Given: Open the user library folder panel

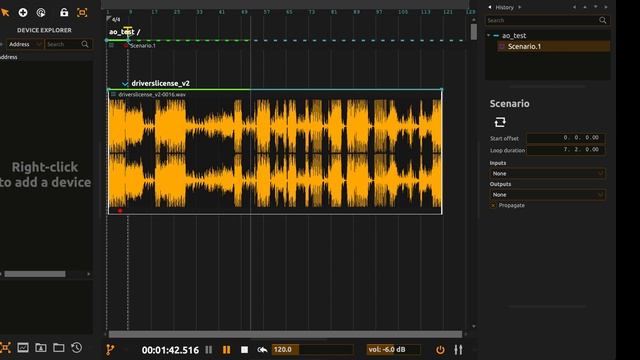Looking at the screenshot, I should (x=41, y=348).
